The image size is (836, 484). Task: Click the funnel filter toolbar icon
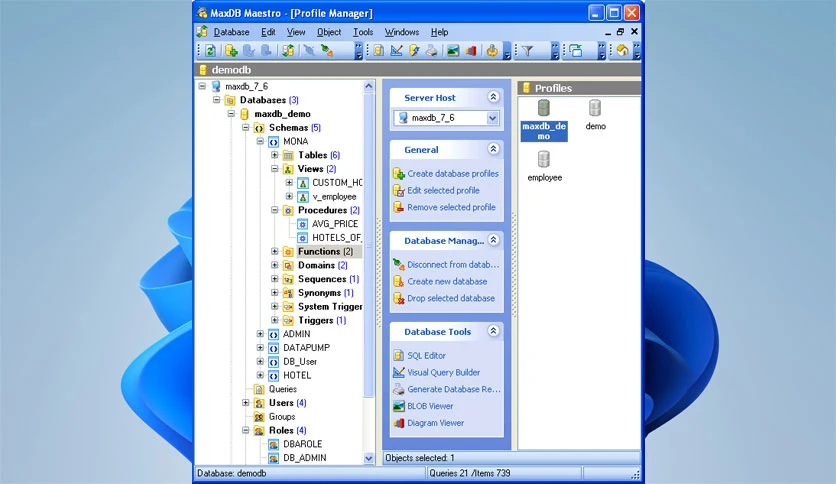click(x=528, y=51)
